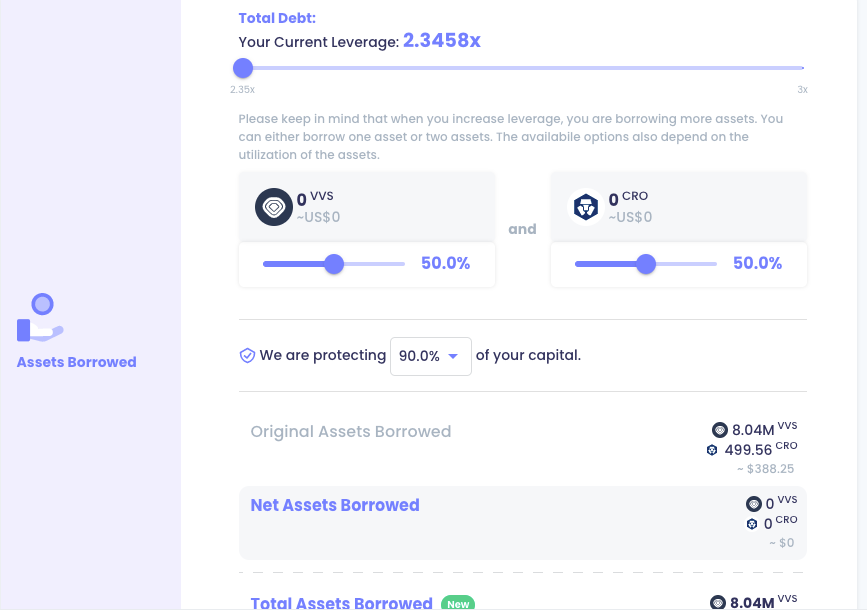
Task: Click the 3x maximum leverage label
Action: tap(802, 90)
